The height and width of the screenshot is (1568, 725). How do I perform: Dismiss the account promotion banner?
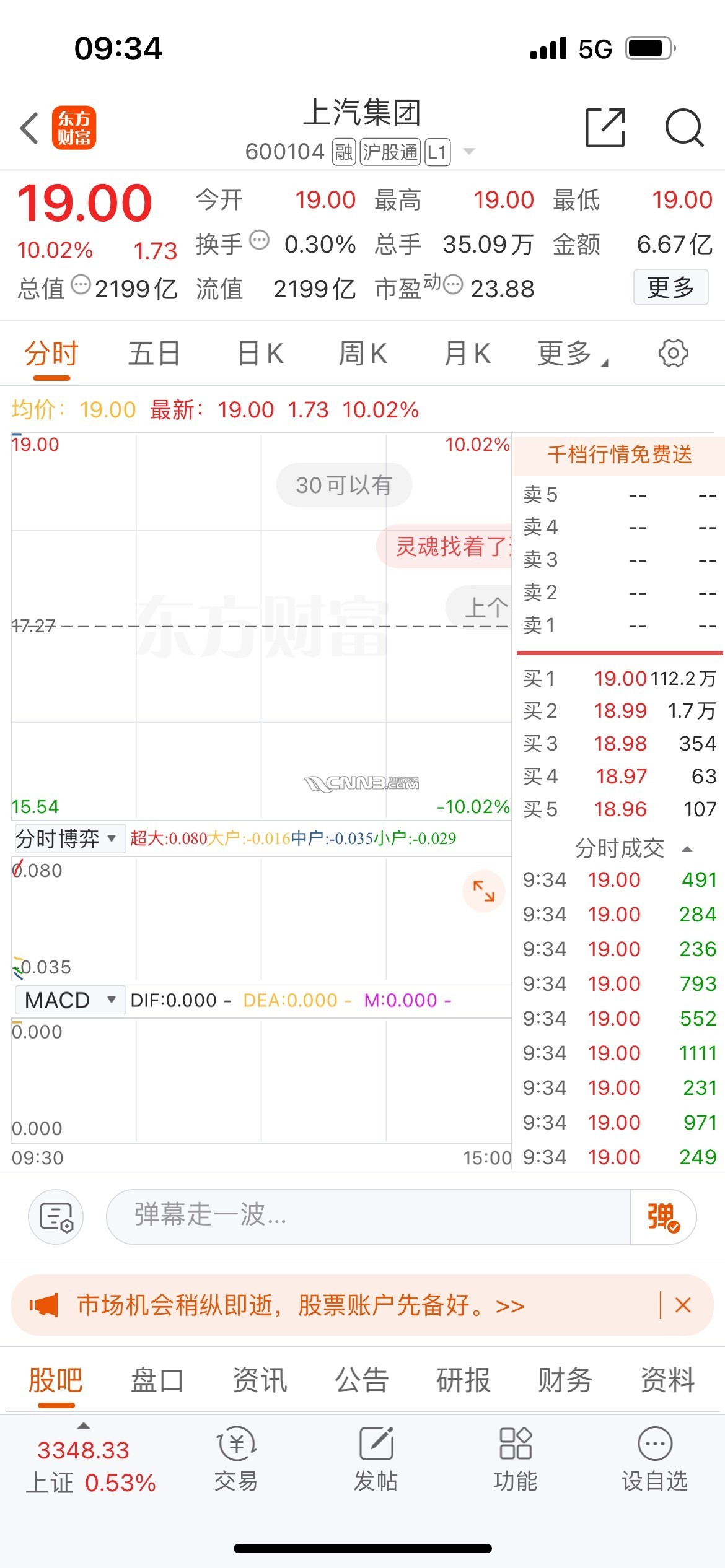[683, 1305]
